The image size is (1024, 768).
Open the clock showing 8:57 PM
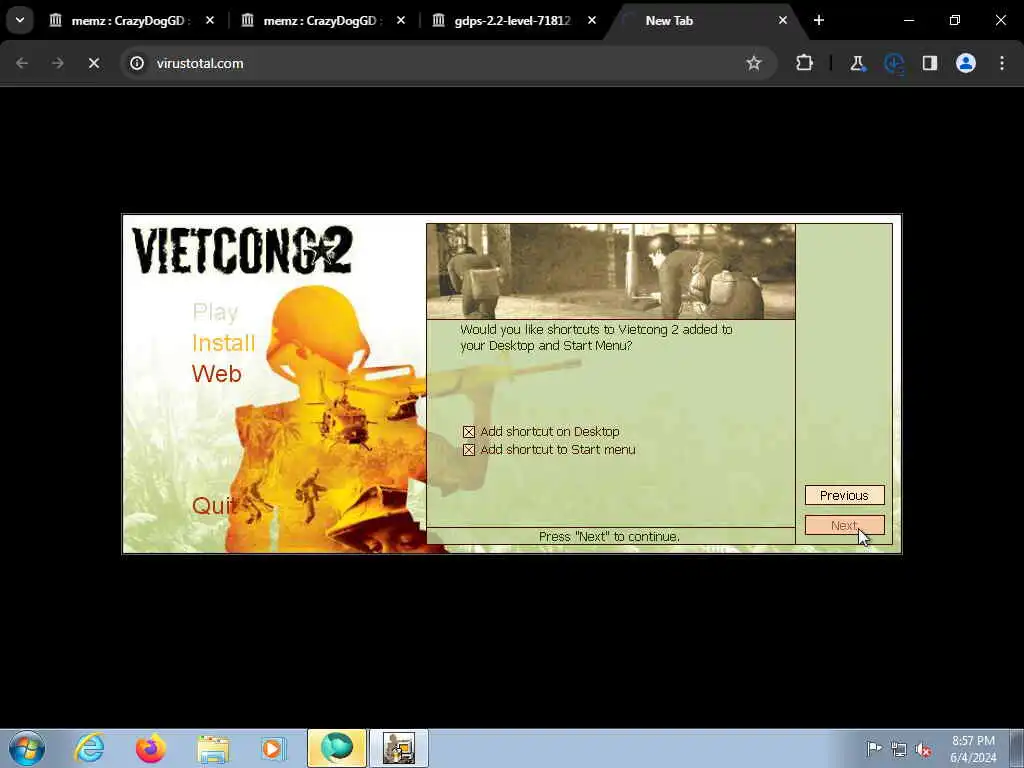click(973, 749)
